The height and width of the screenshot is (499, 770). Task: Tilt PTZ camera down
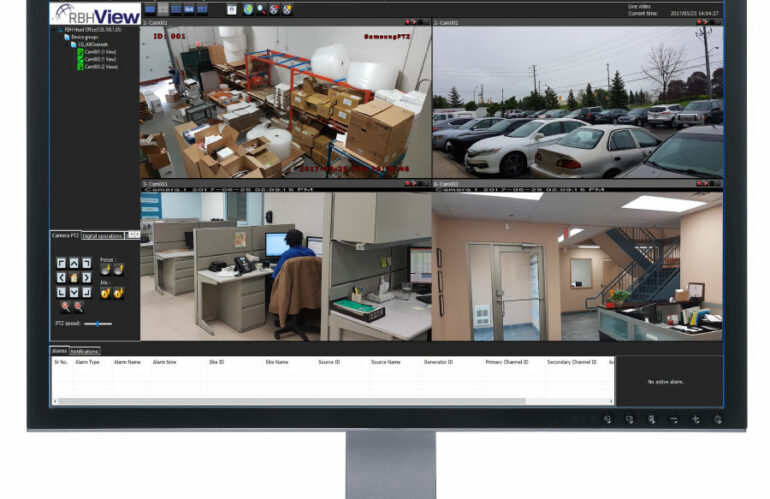[74, 293]
